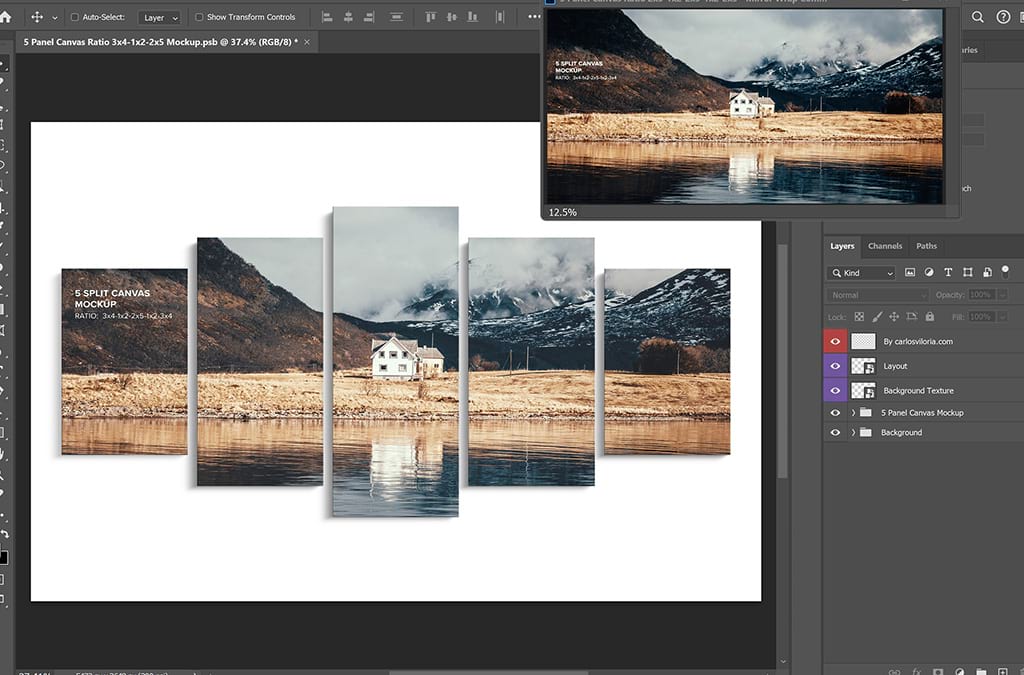Click the 12.5% zoom level in the floating window

(x=562, y=212)
